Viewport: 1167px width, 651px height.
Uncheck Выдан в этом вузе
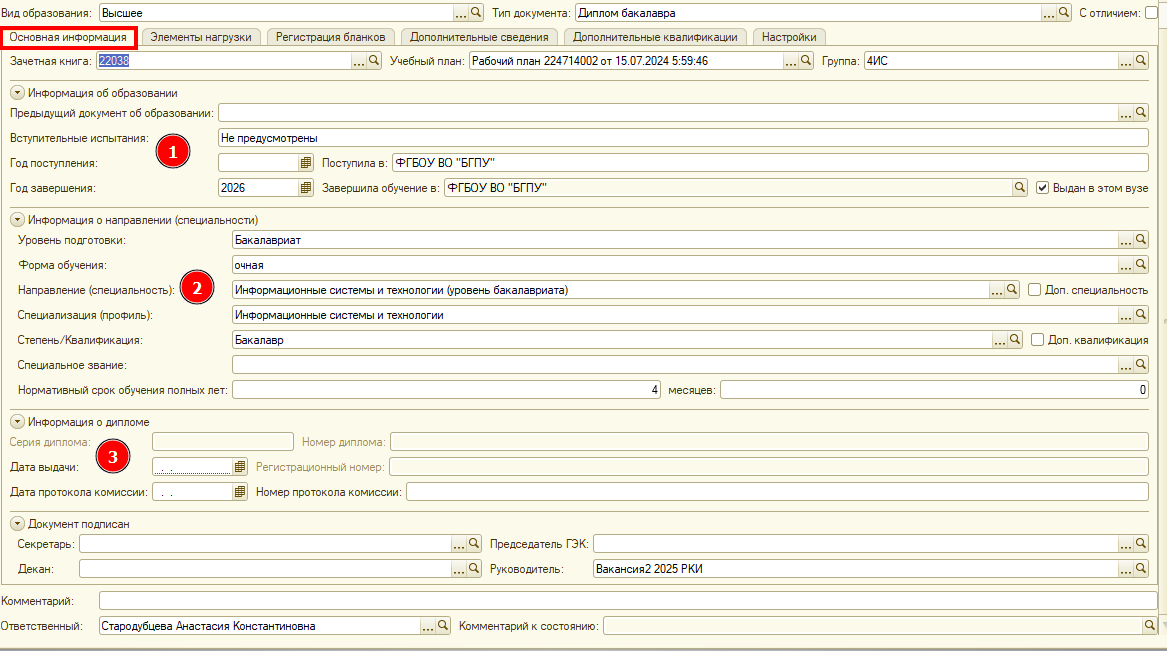[x=1042, y=187]
